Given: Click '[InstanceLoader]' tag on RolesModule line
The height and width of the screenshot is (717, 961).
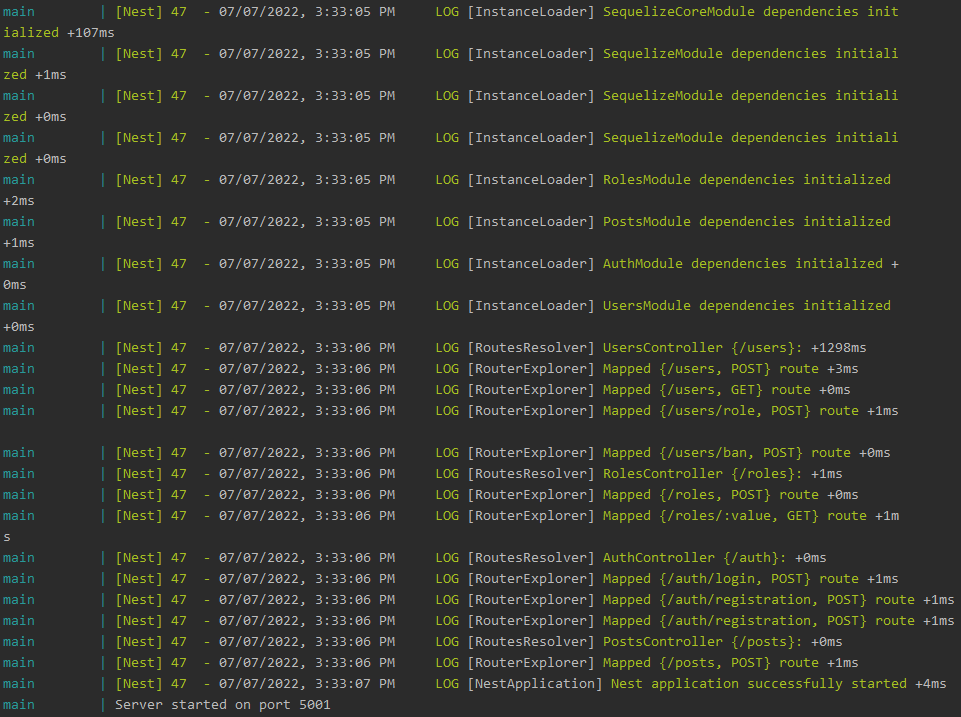Looking at the screenshot, I should tap(531, 180).
